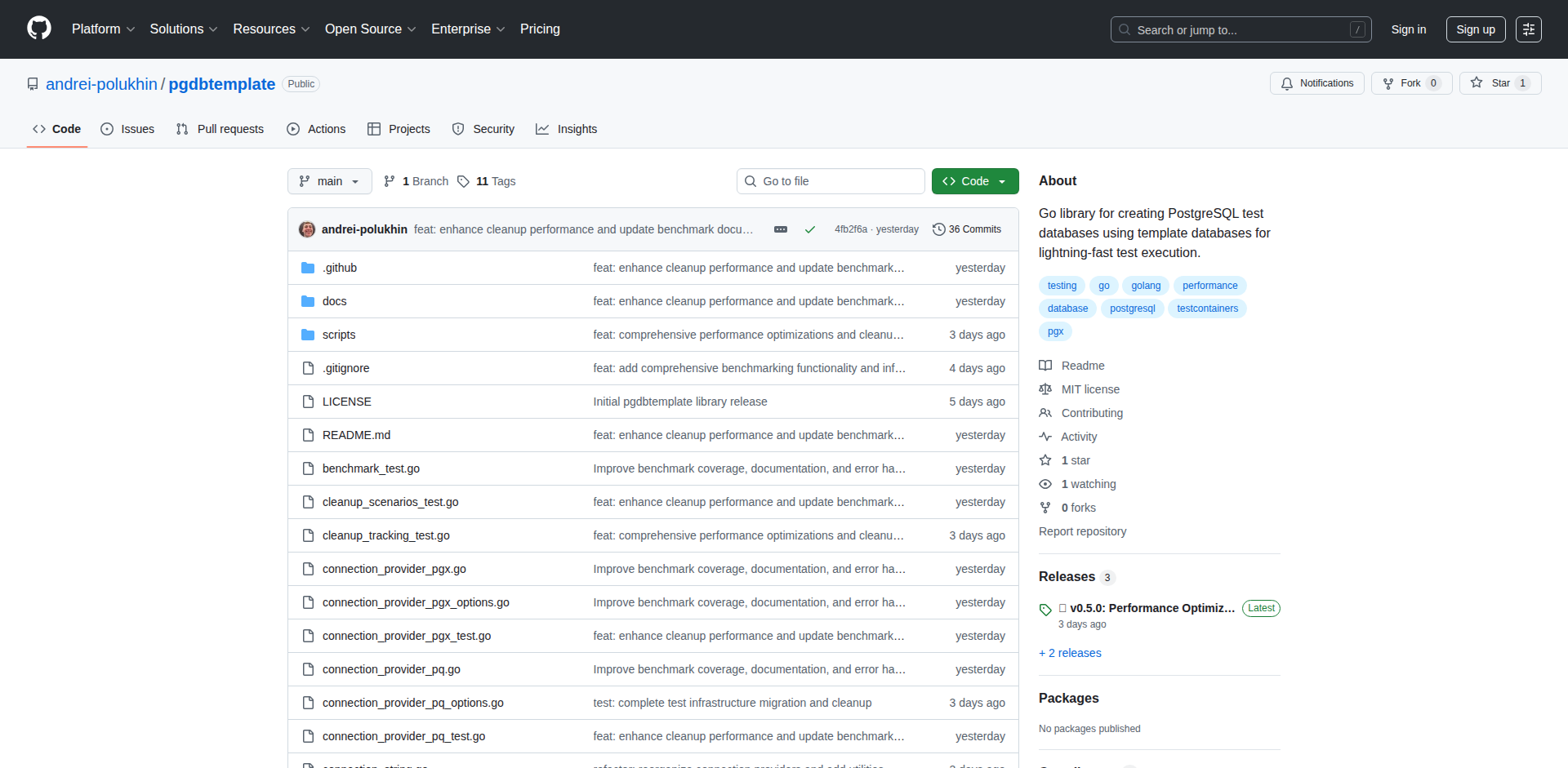
Task: Open benchmark_test.go file
Action: click(x=371, y=468)
